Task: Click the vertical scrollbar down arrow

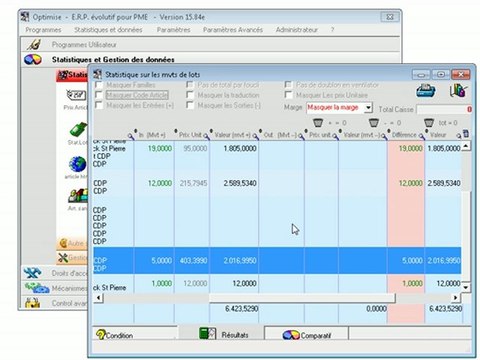Action: coord(466,287)
